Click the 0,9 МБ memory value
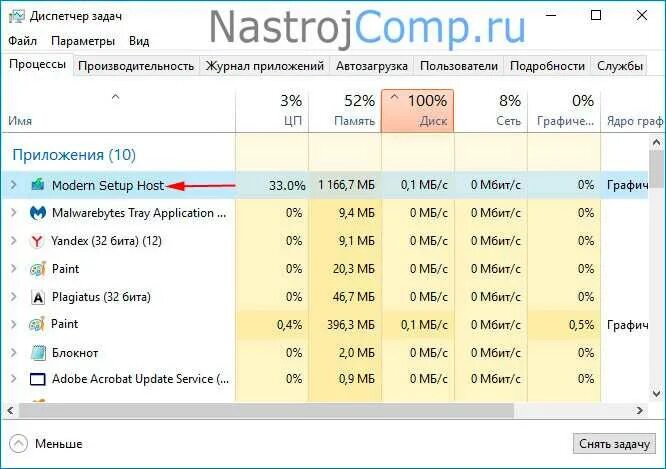Viewport: 666px width, 469px height. pos(357,379)
